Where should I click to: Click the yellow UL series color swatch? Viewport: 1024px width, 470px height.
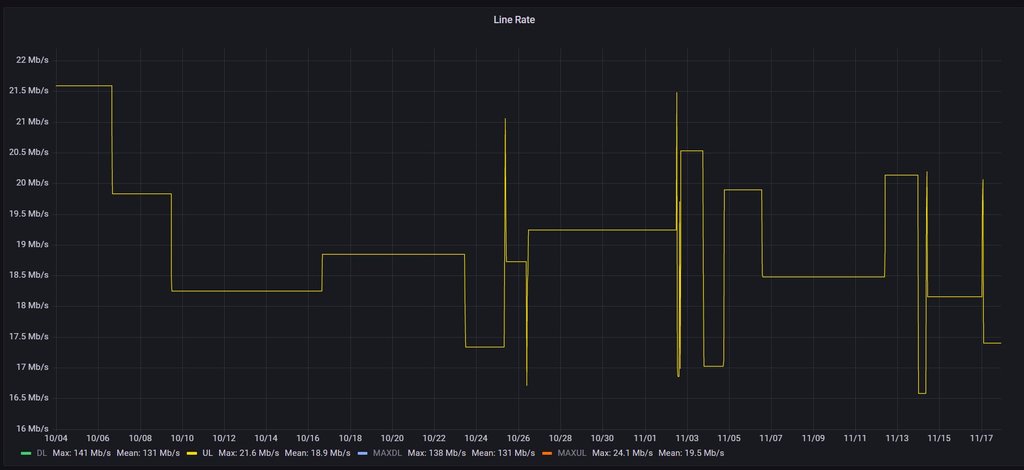tap(192, 454)
